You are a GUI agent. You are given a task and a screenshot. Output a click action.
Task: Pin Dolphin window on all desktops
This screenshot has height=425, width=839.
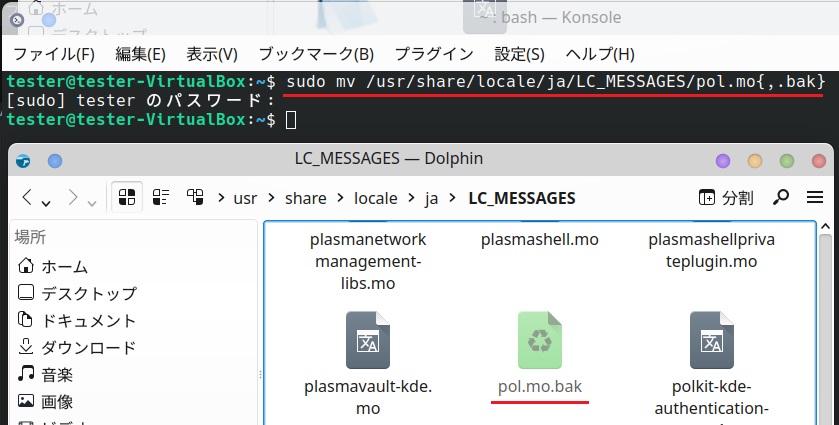(x=54, y=160)
